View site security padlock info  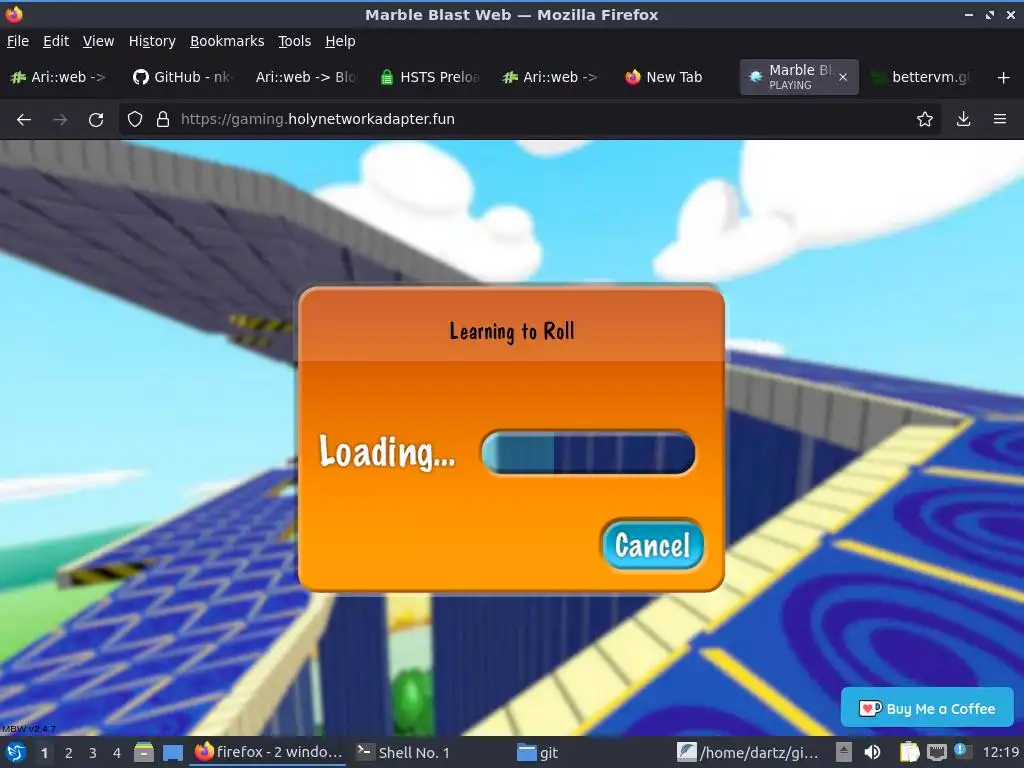pos(163,120)
